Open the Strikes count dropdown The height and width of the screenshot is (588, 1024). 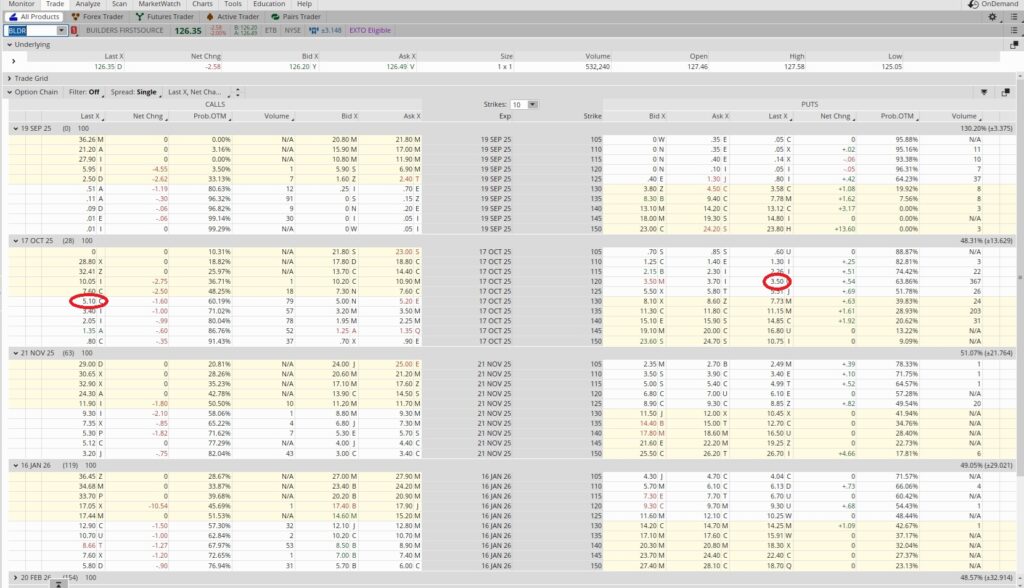tap(533, 105)
